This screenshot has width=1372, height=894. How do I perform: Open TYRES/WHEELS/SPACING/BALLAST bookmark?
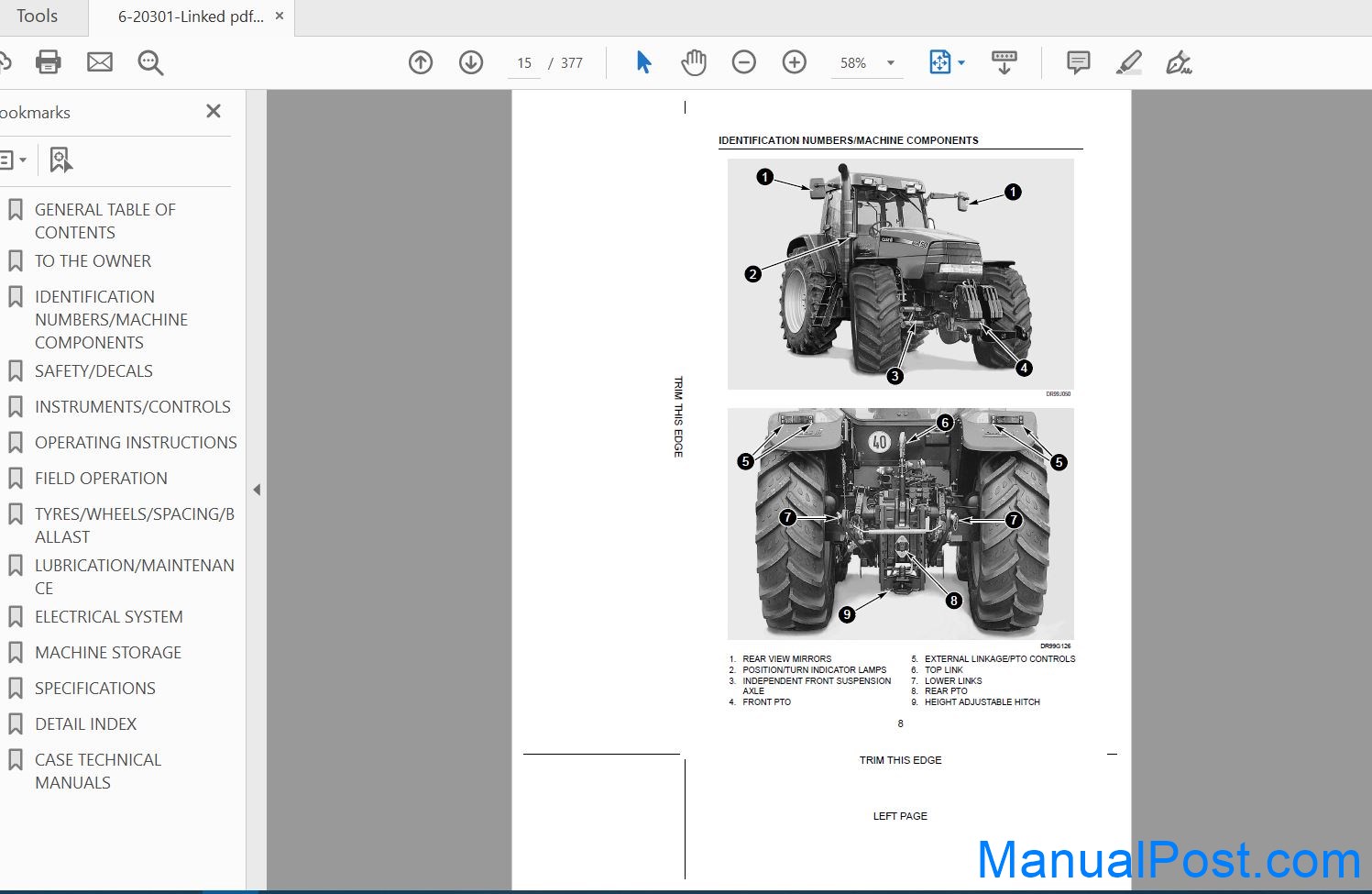pyautogui.click(x=135, y=525)
